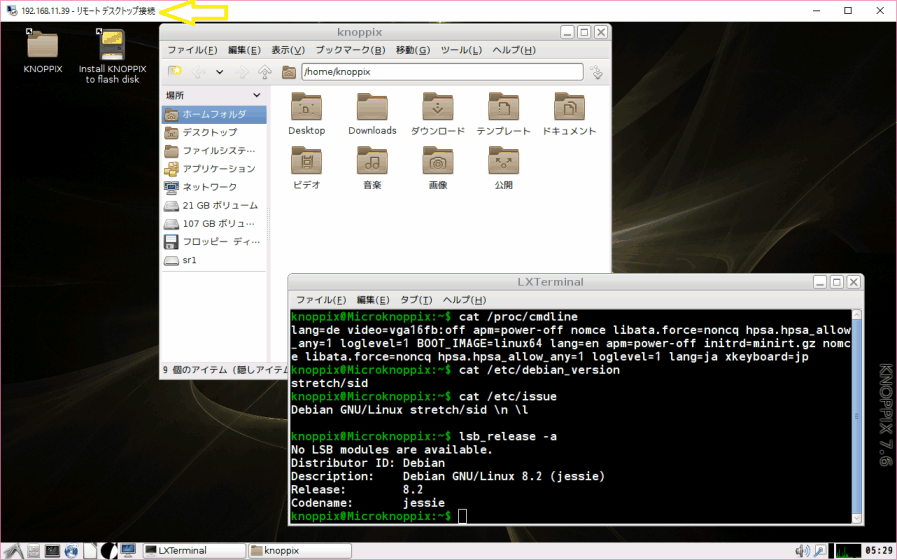Open LXTerminal タブ(T) menu
Image resolution: width=897 pixels, height=560 pixels.
point(416,300)
